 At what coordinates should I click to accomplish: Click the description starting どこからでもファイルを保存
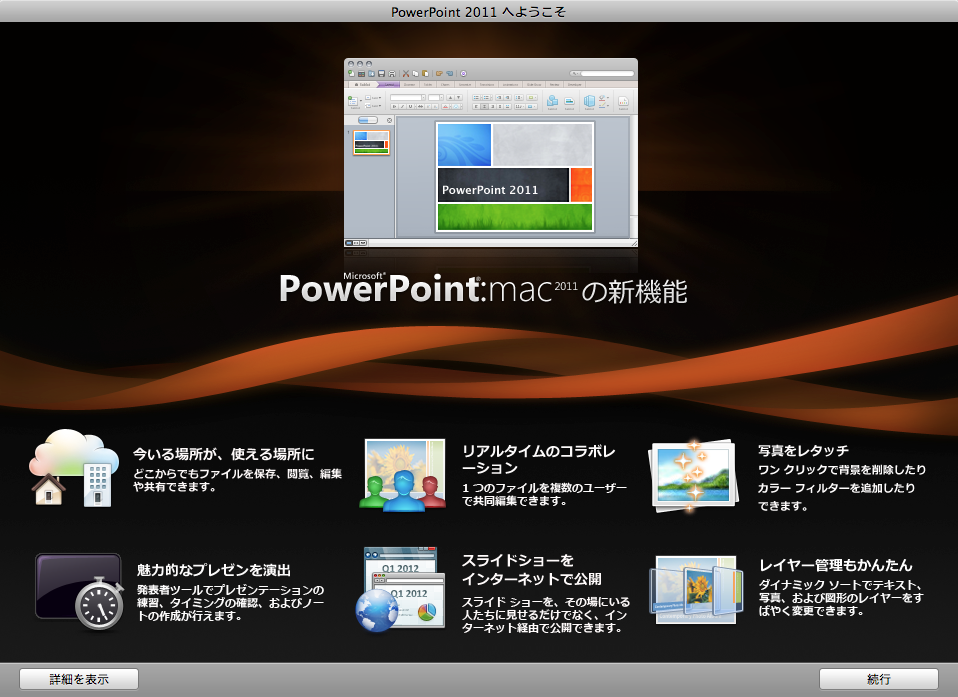coord(238,480)
